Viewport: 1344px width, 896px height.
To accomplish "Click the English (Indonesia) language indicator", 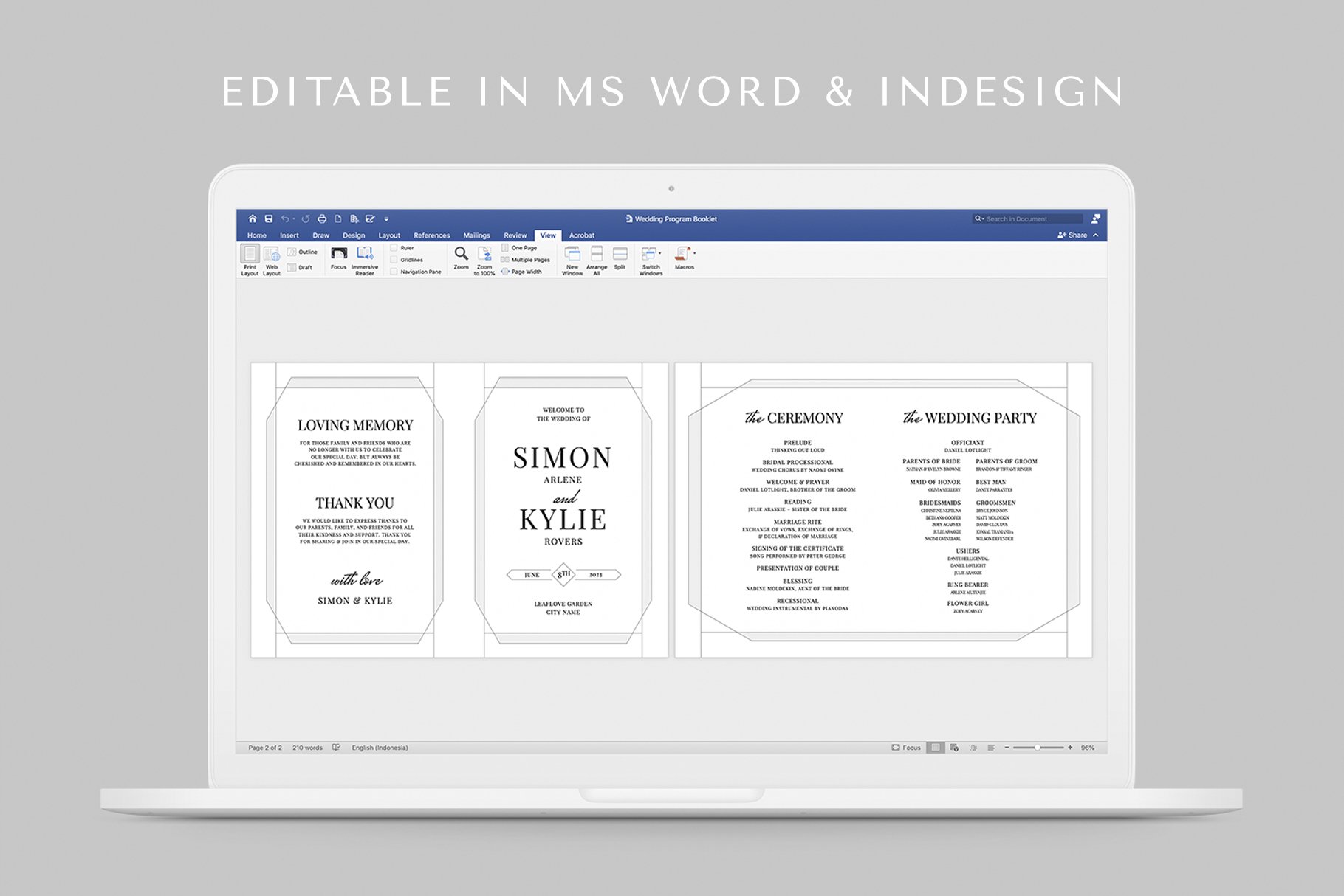I will click(x=380, y=748).
